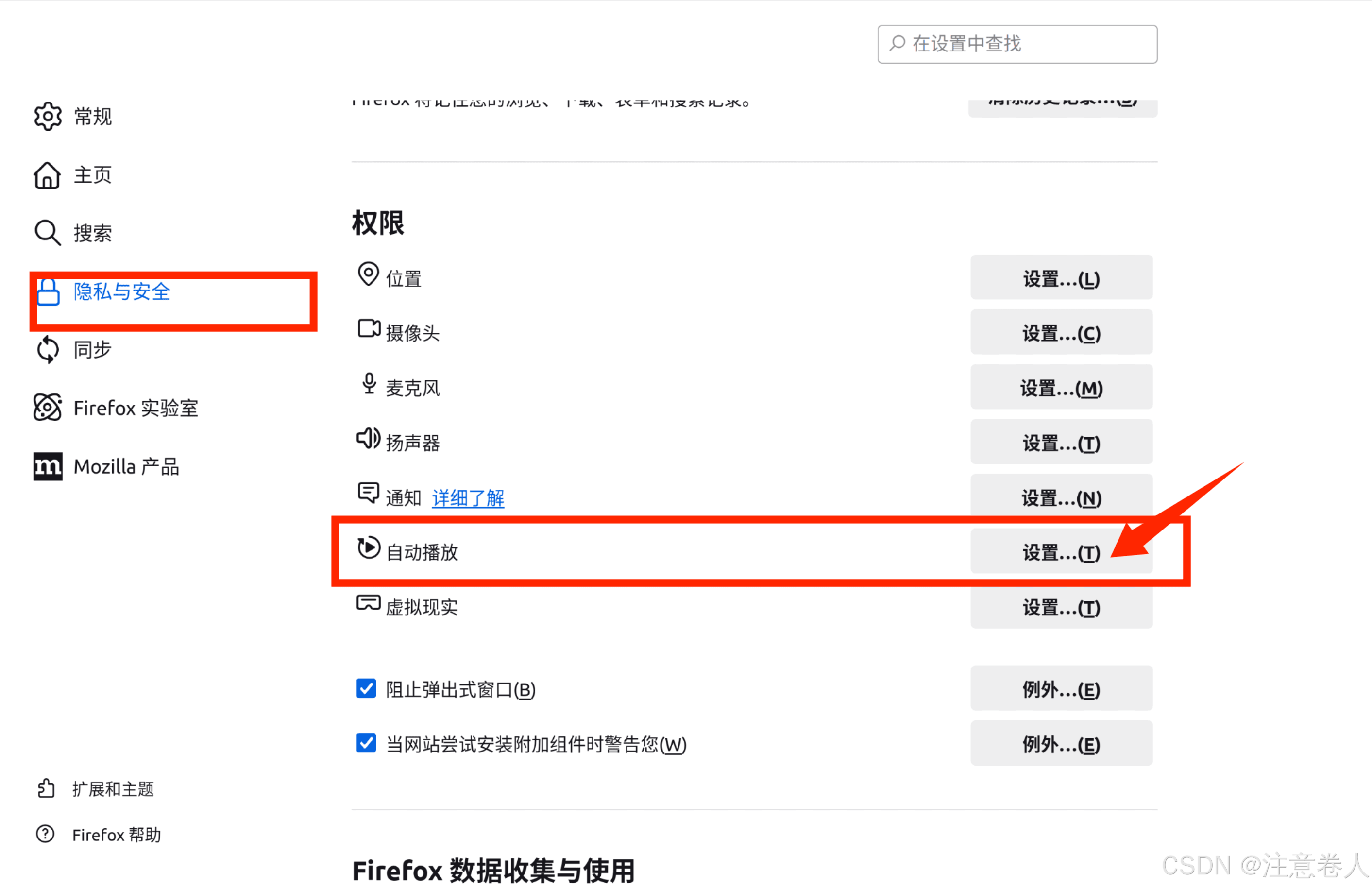This screenshot has height=889, width=1372.
Task: Open the Location permission settings button 设置...(L)
Action: pos(1061,278)
